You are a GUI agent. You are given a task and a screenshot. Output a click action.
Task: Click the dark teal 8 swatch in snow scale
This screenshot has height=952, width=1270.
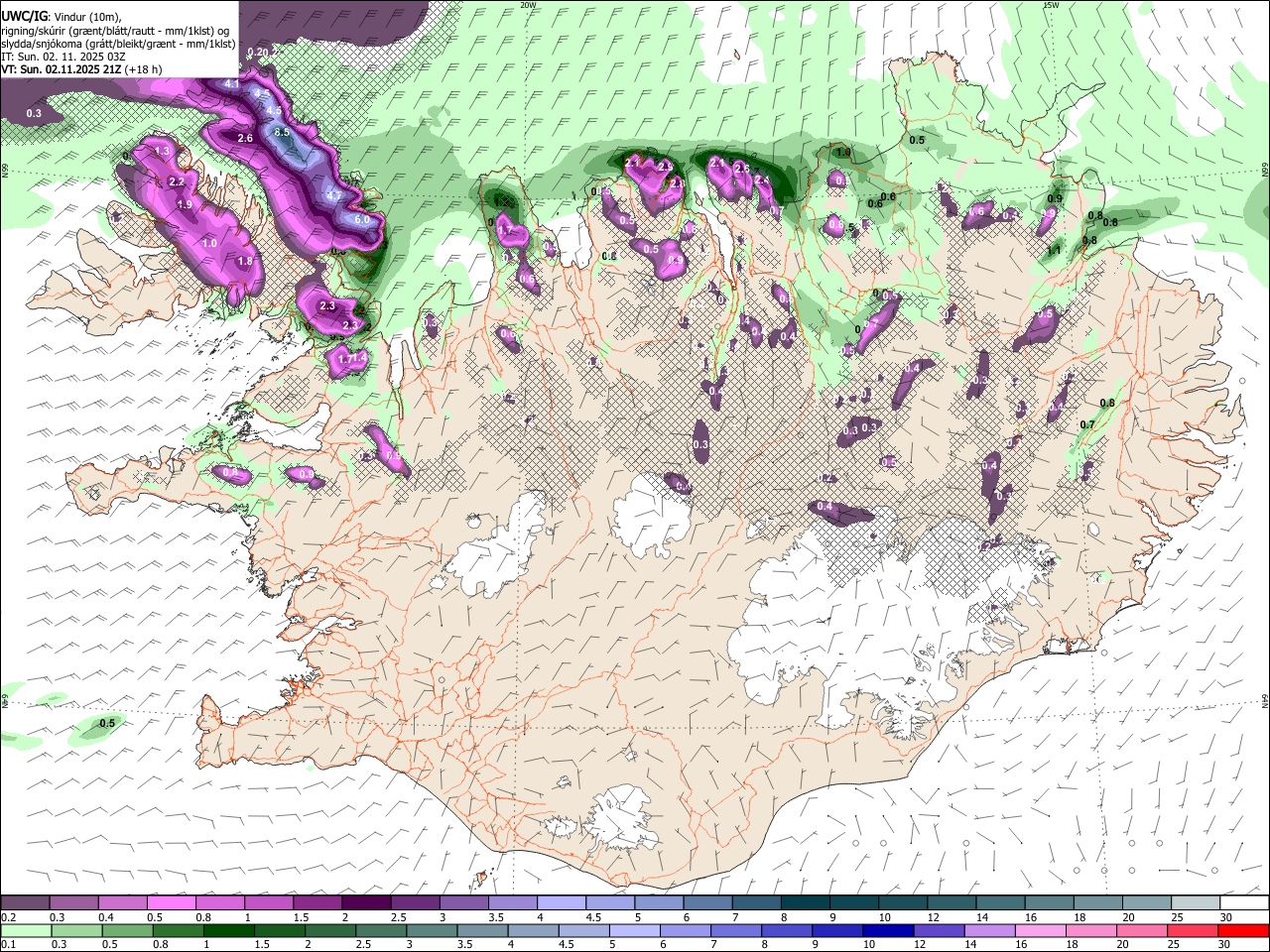pyautogui.click(x=805, y=903)
